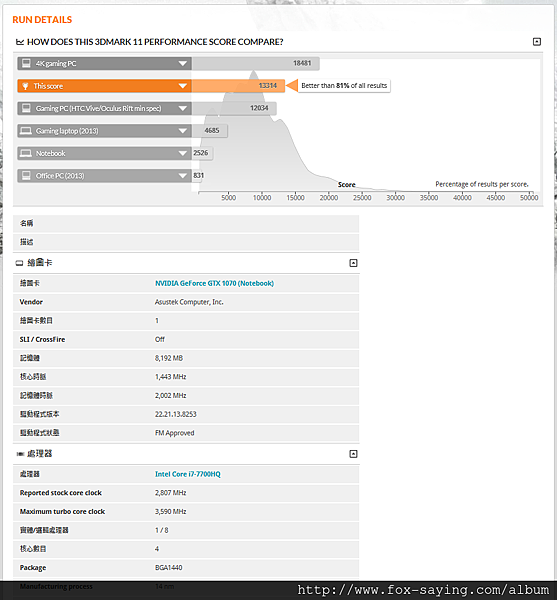Select the driver version 22.21.13.8253
Screen dimensions: 557x600
[176, 414]
